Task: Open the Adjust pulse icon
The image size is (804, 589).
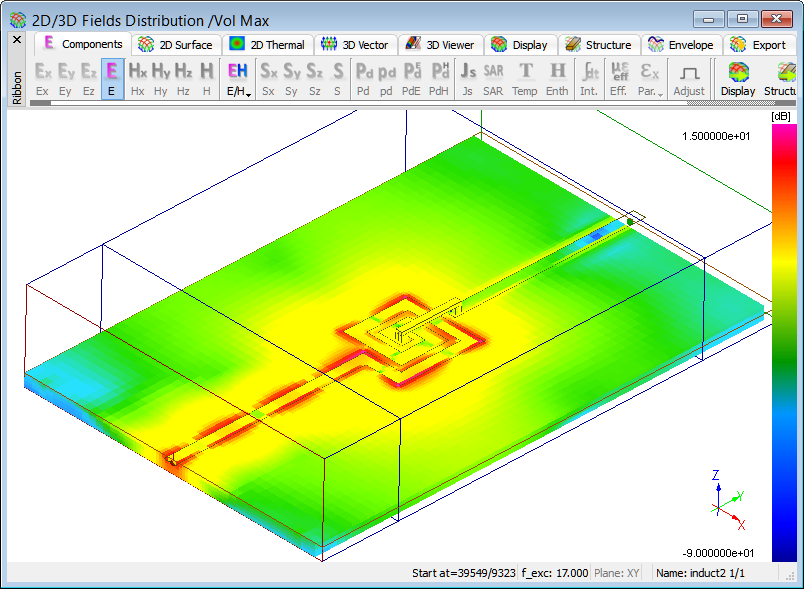Action: click(x=688, y=78)
